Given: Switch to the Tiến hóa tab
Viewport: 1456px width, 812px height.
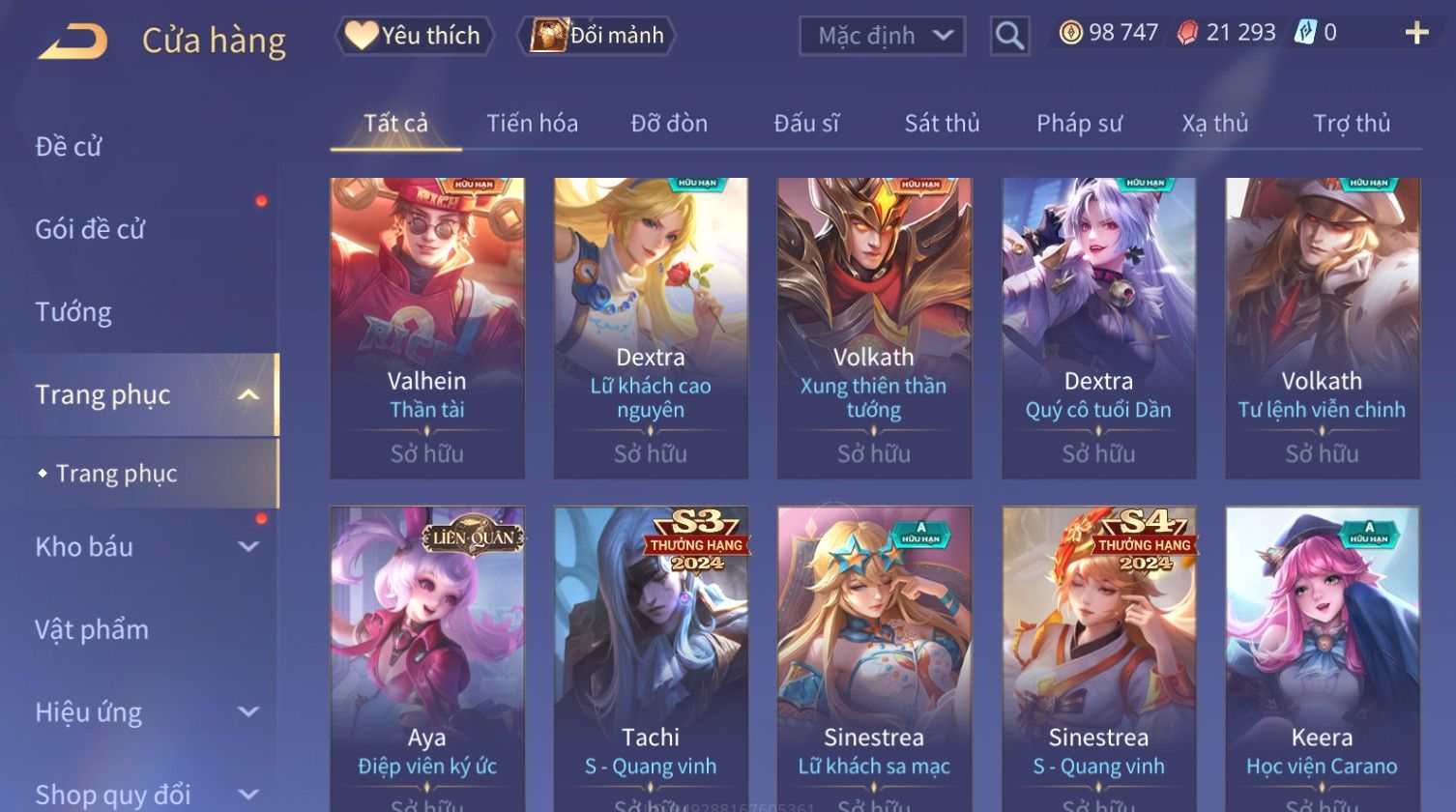Looking at the screenshot, I should coord(532,124).
